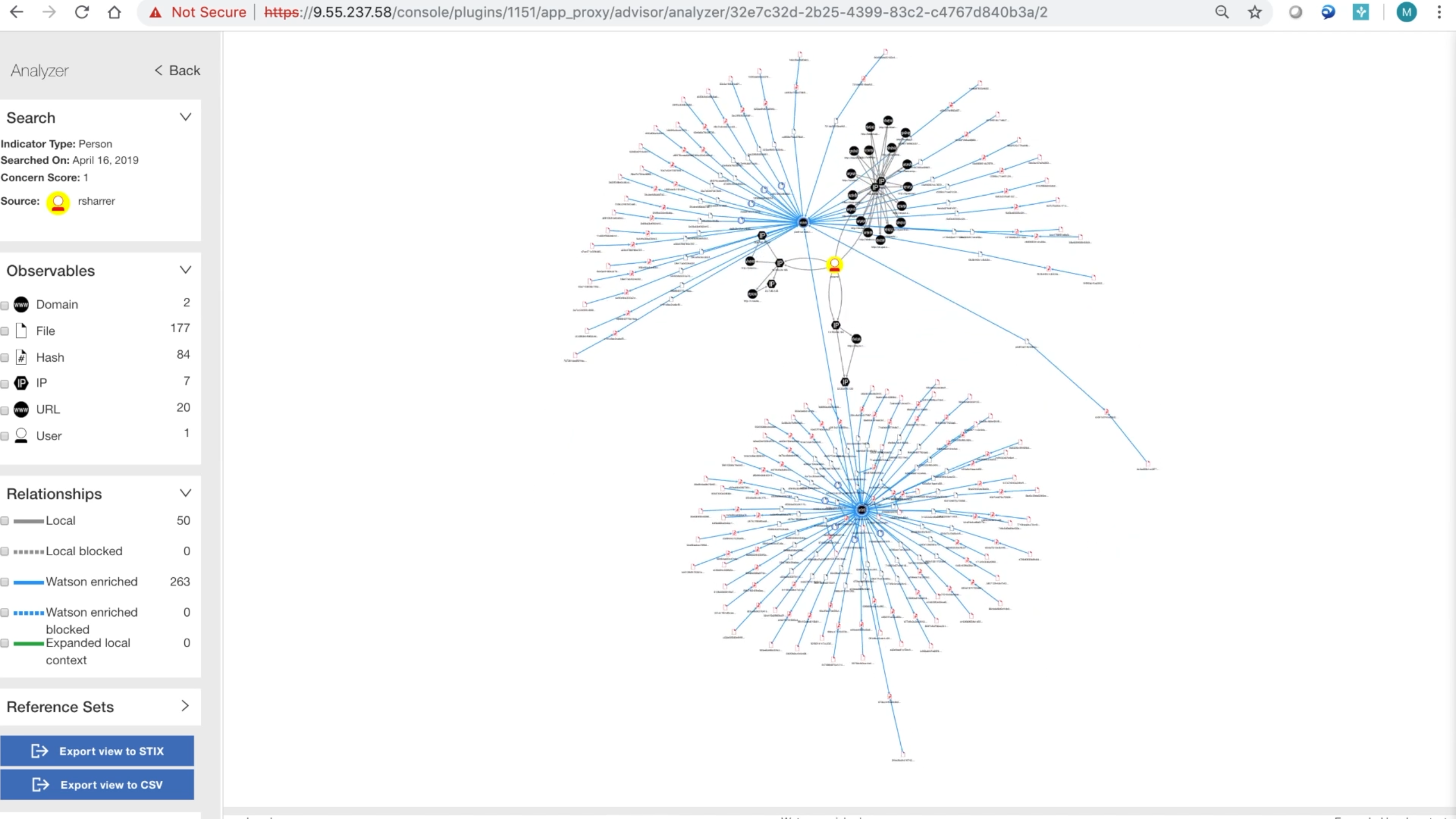Collapse the Search section
This screenshot has width=1456, height=819.
coord(185,117)
